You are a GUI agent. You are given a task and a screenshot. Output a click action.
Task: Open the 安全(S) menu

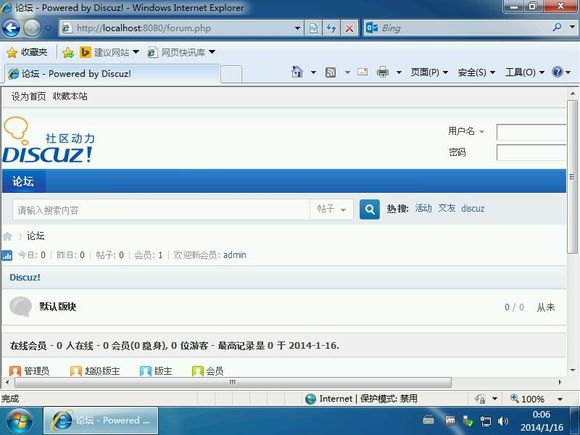coord(476,72)
